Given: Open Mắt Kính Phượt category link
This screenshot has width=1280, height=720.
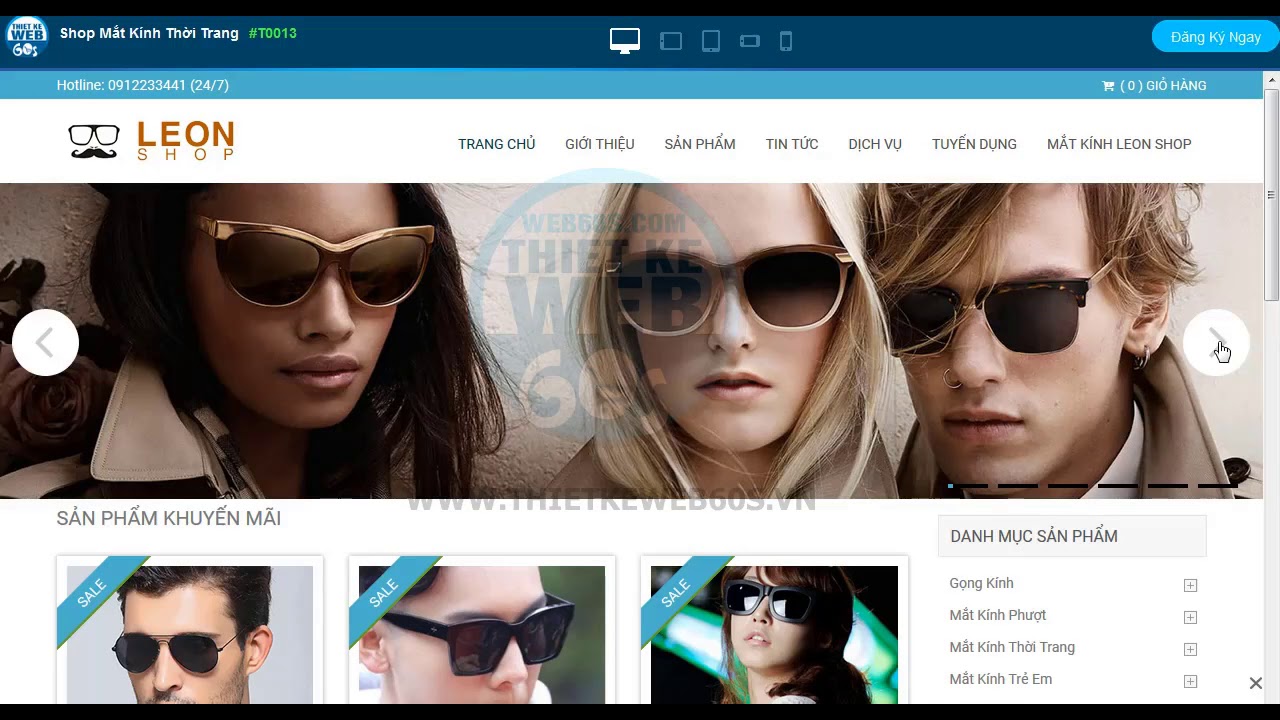Looking at the screenshot, I should point(997,615).
